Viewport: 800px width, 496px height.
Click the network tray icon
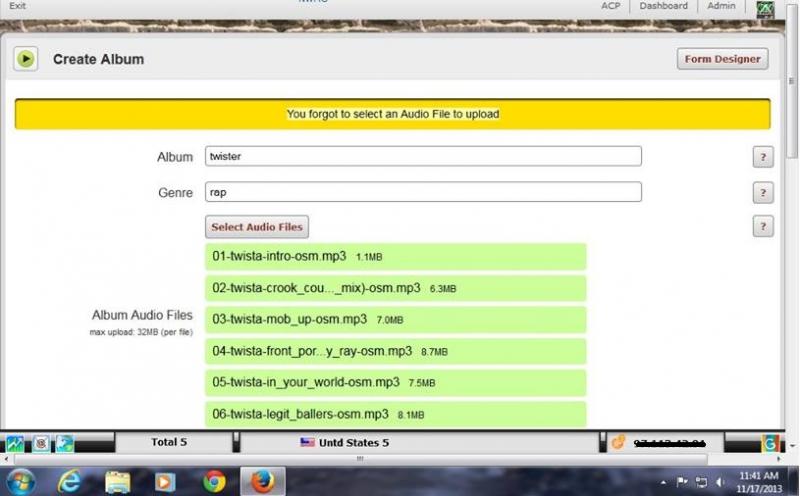(x=702, y=482)
